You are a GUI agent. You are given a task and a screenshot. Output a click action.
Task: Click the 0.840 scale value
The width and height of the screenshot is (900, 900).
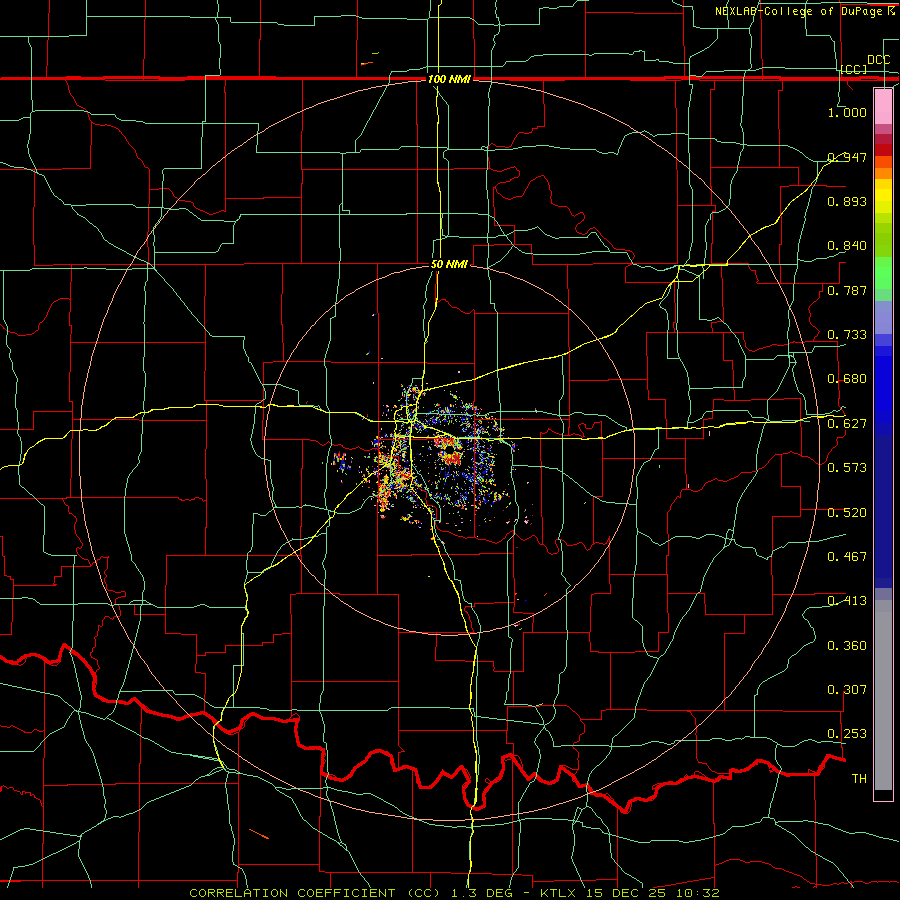[847, 246]
